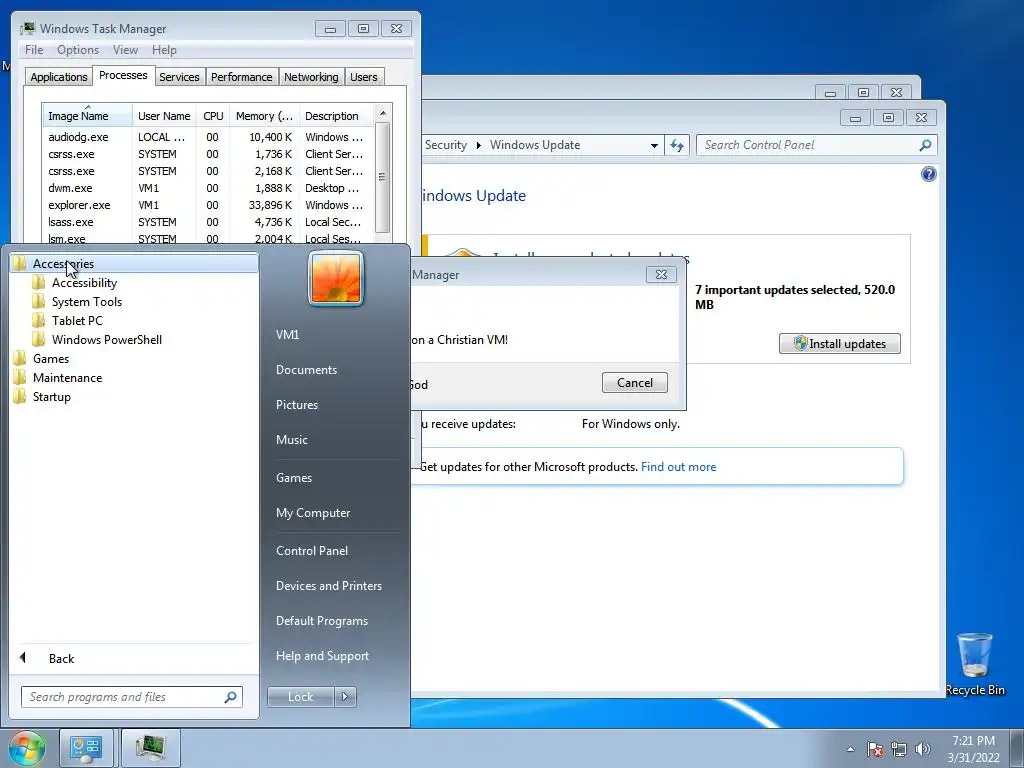Viewport: 1024px width, 768px height.
Task: Open Music from Start menu
Action: coord(291,440)
